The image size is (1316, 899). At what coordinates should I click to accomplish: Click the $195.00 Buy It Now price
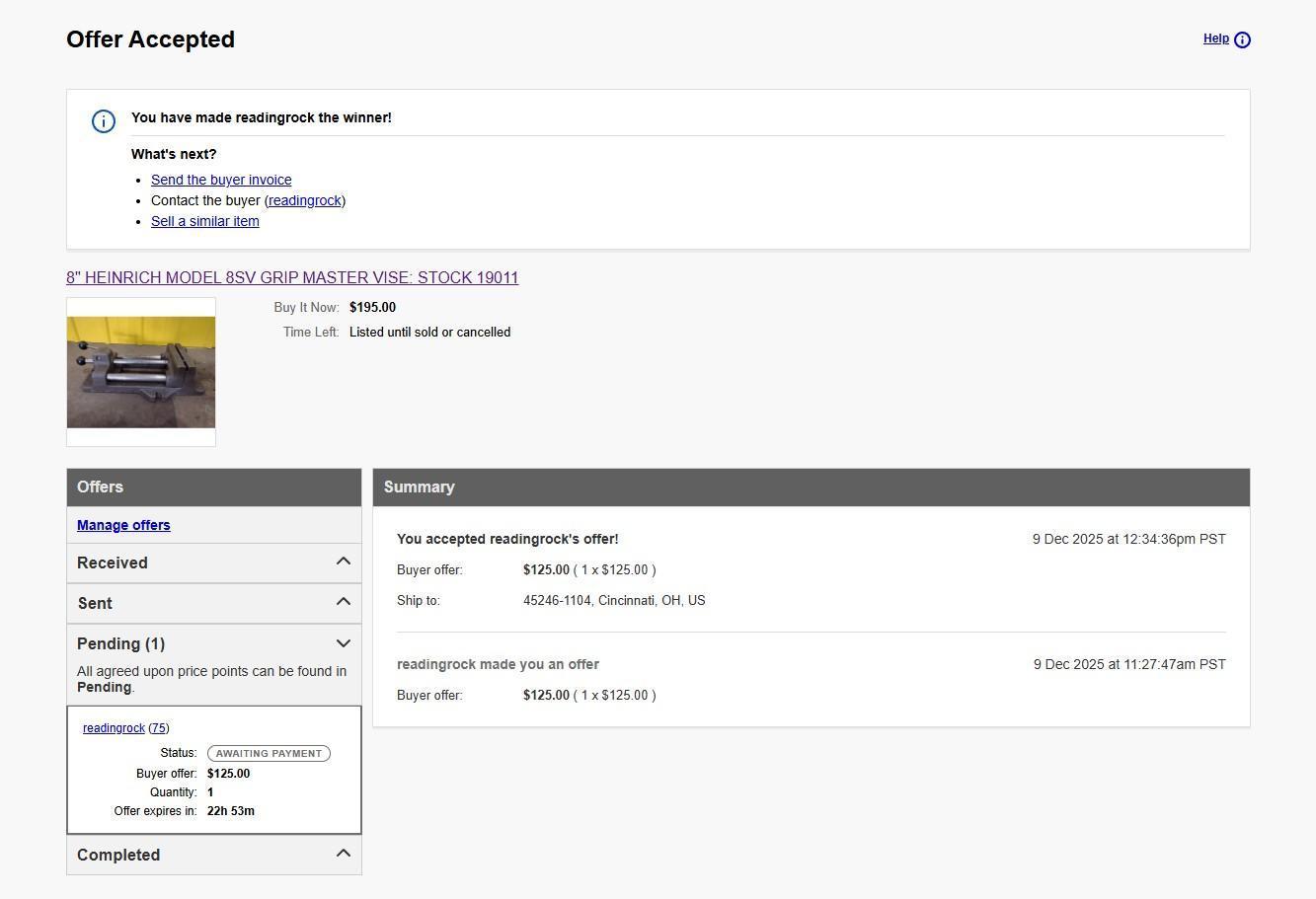click(372, 307)
